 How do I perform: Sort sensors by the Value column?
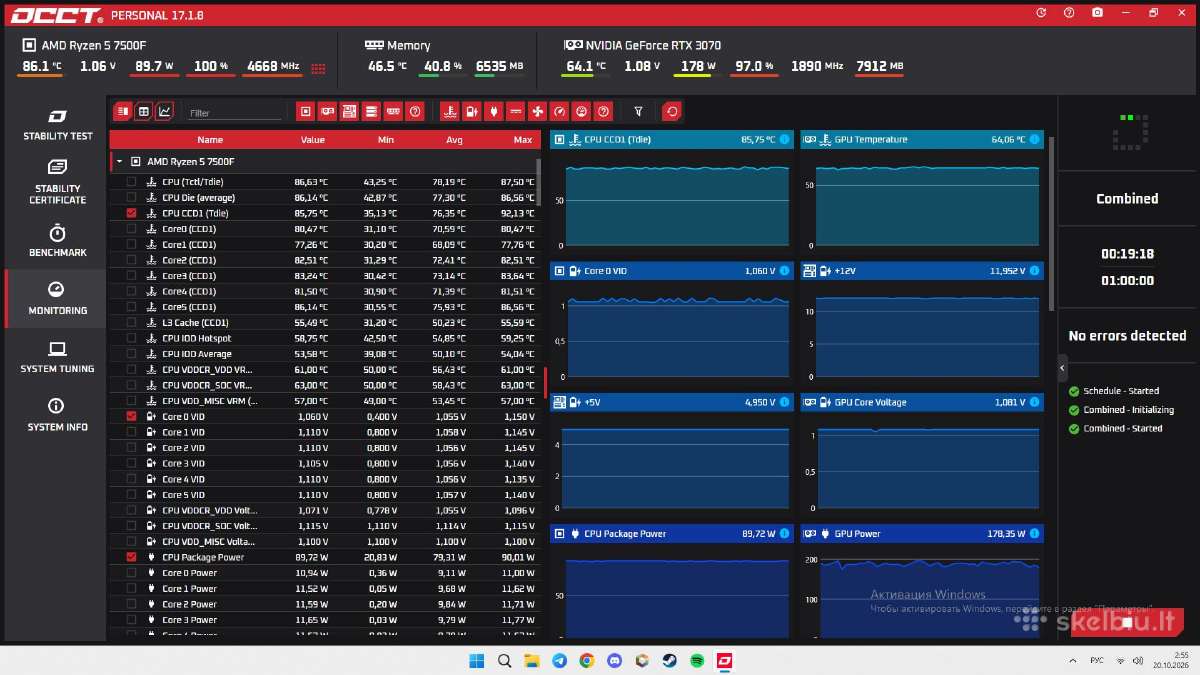313,140
